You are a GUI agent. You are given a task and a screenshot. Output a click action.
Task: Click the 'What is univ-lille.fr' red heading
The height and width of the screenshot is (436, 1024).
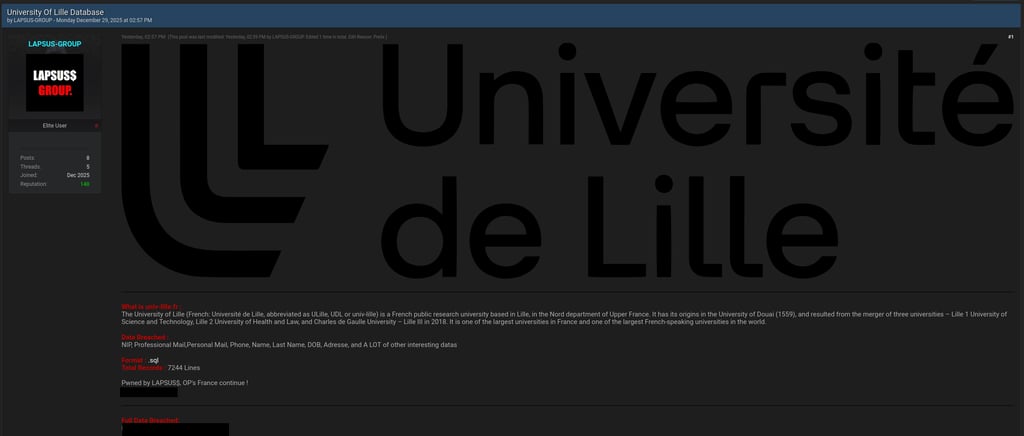tap(151, 306)
